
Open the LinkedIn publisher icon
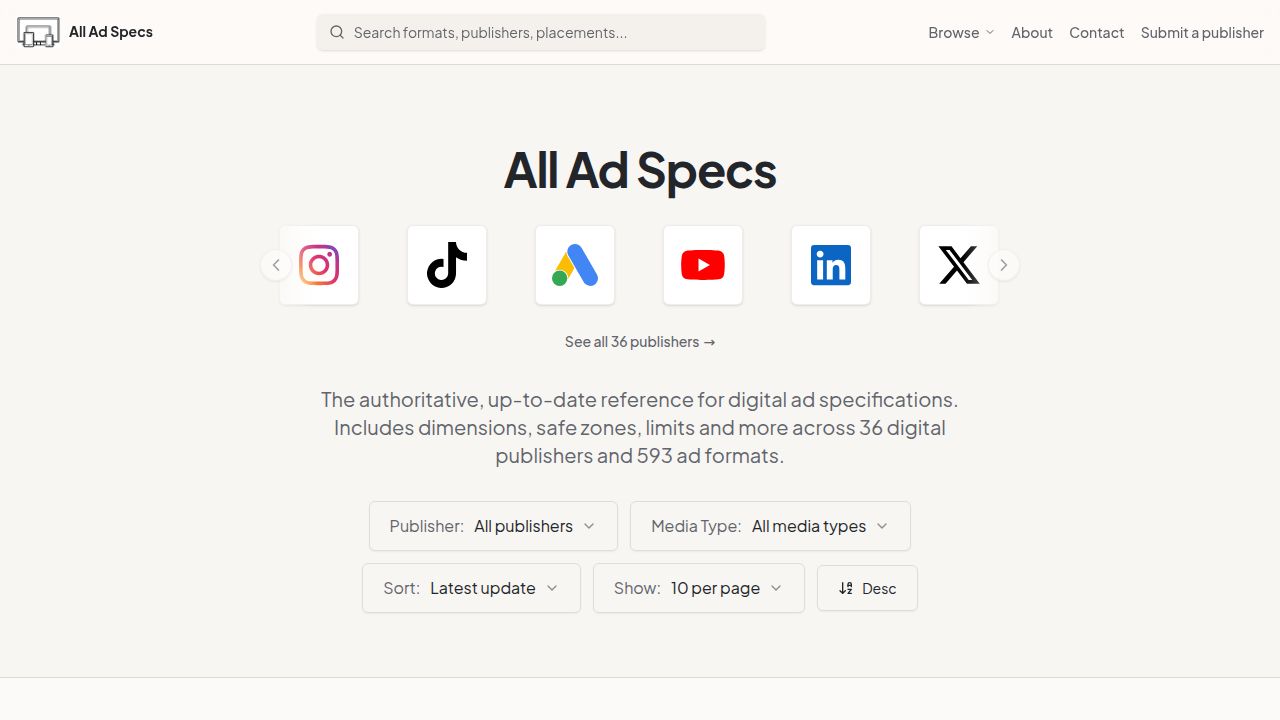coord(831,265)
